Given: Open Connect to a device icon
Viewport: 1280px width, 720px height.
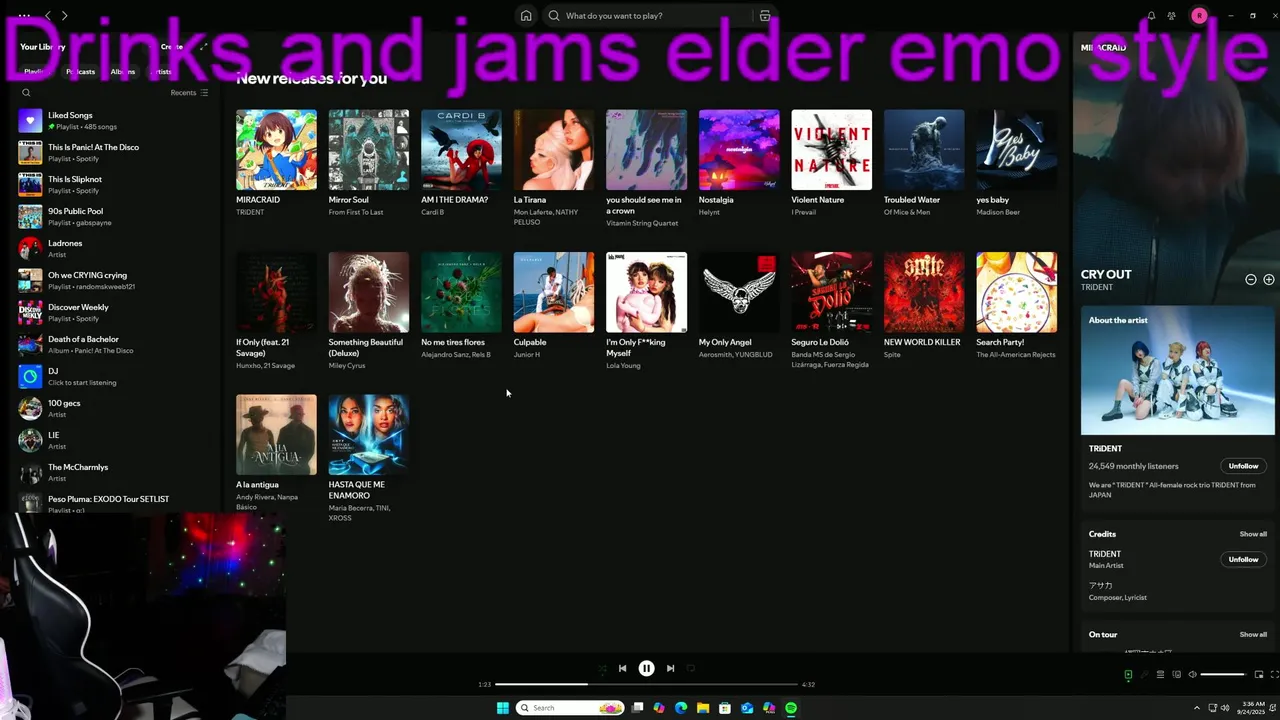Looking at the screenshot, I should [x=1176, y=675].
